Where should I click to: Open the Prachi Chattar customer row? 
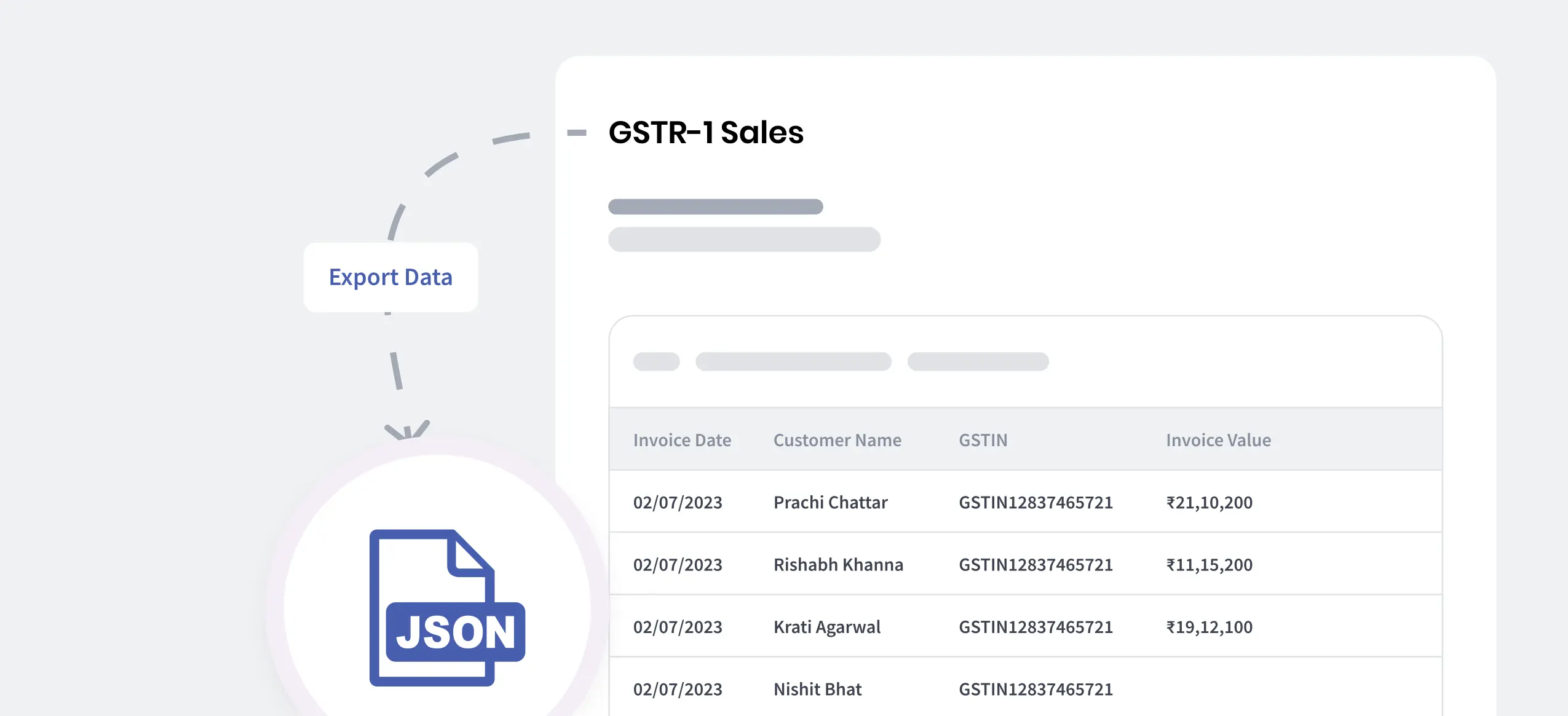coord(830,502)
